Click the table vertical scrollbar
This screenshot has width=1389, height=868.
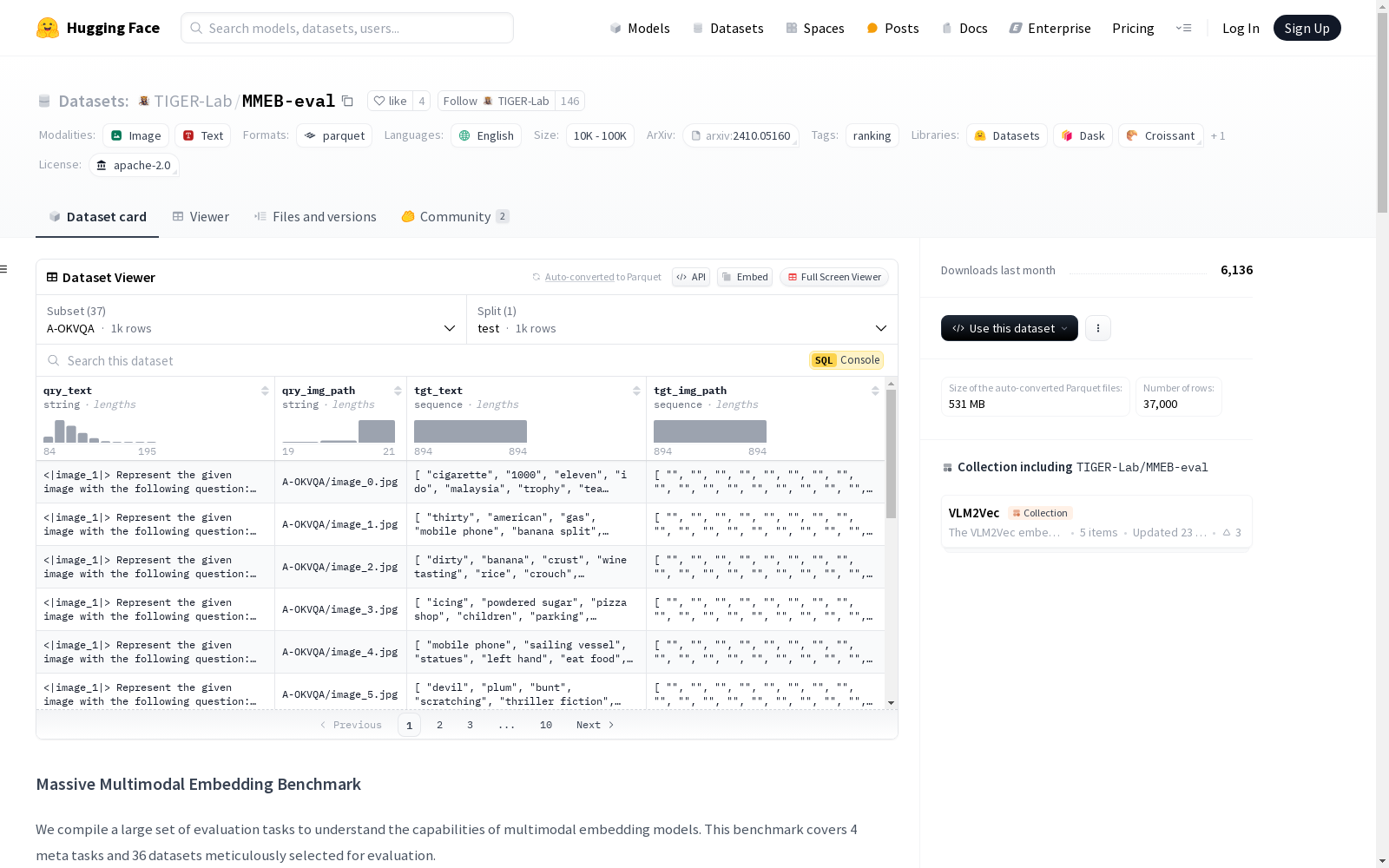coord(891,454)
